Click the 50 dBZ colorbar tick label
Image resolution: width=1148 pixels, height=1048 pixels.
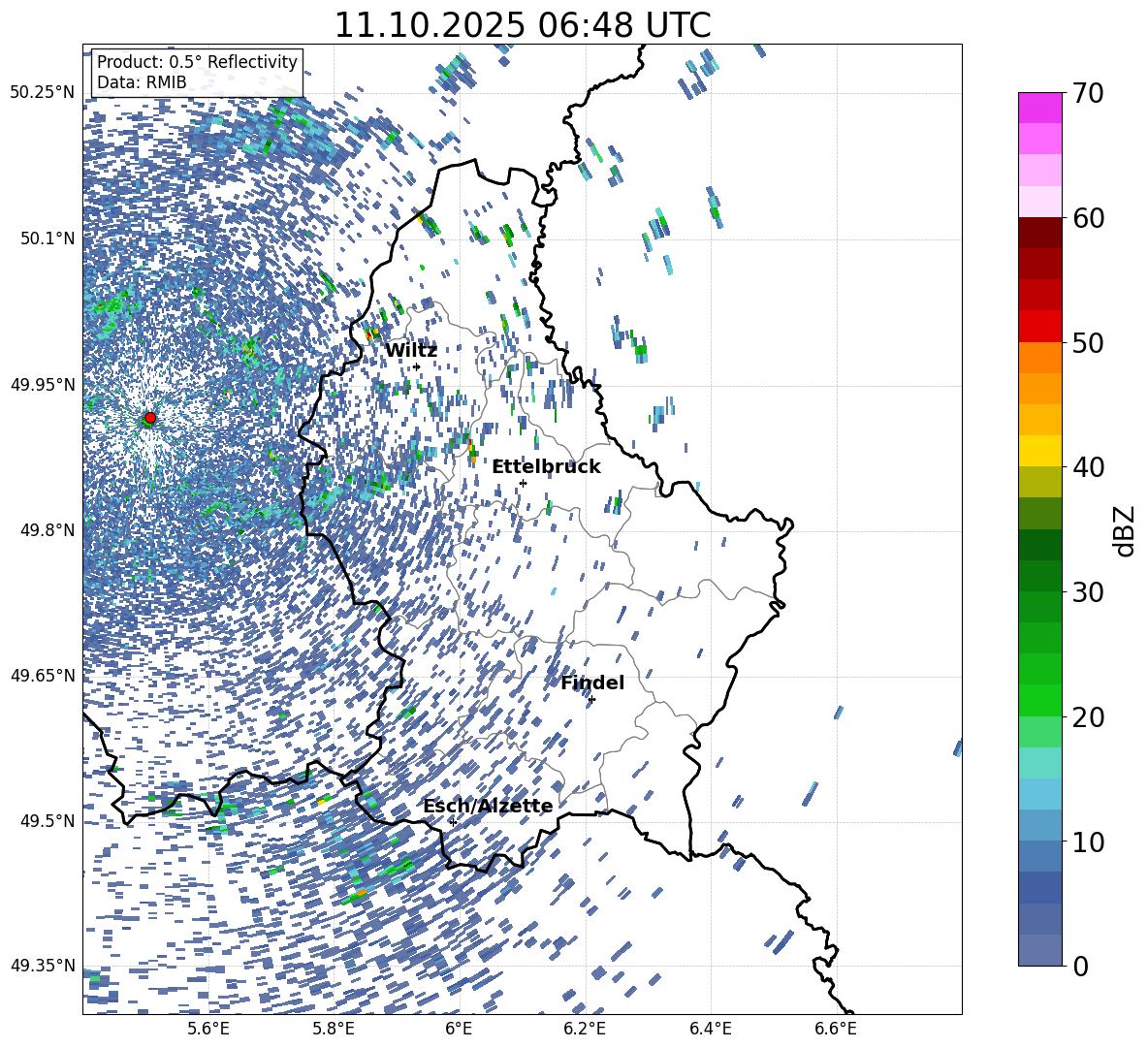1088,342
